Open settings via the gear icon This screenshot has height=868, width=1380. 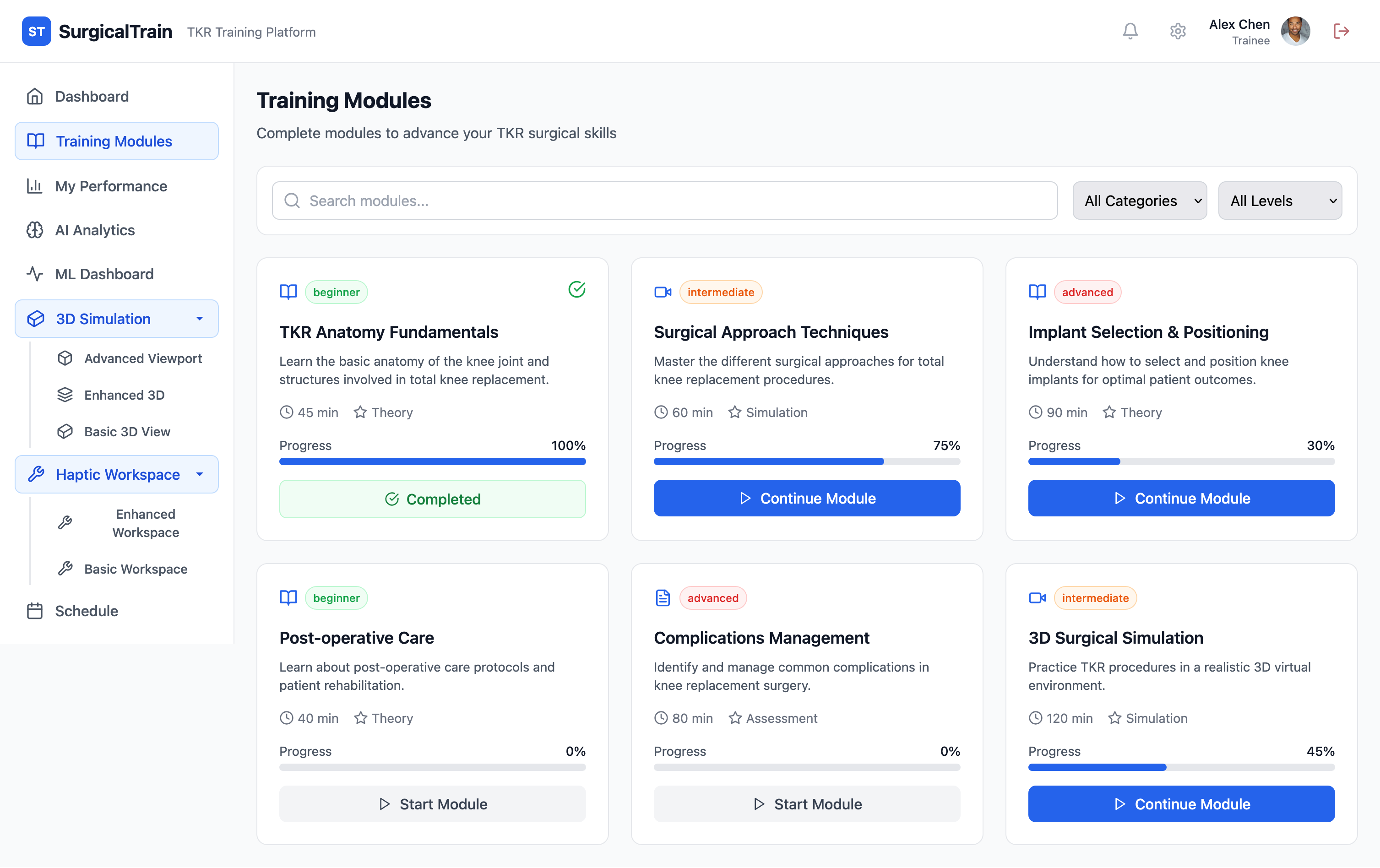click(1177, 31)
